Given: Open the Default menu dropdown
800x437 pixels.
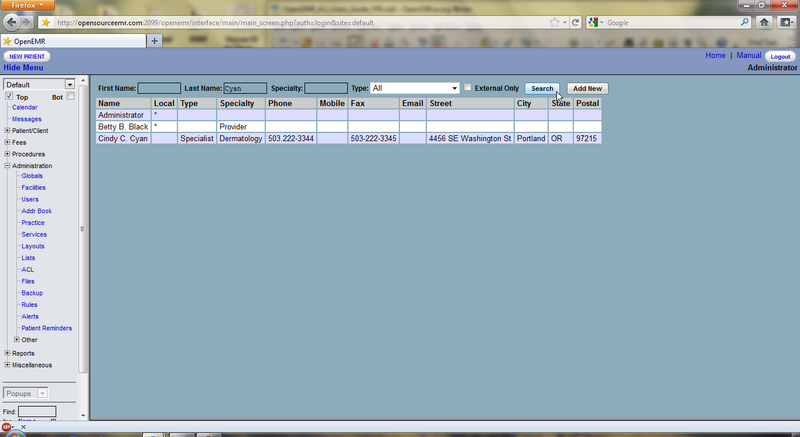Looking at the screenshot, I should [x=39, y=85].
